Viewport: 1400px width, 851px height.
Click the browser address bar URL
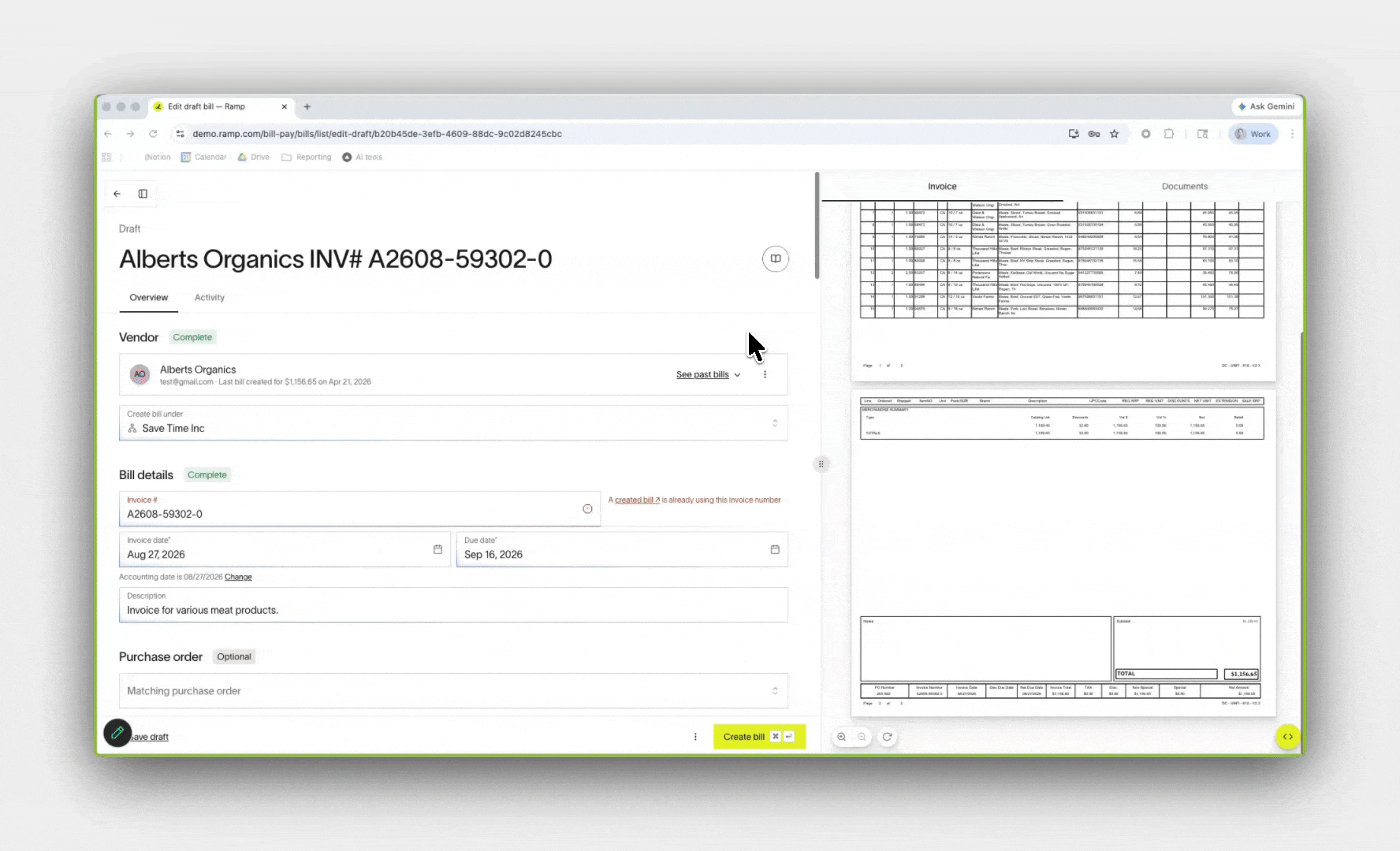pos(377,134)
